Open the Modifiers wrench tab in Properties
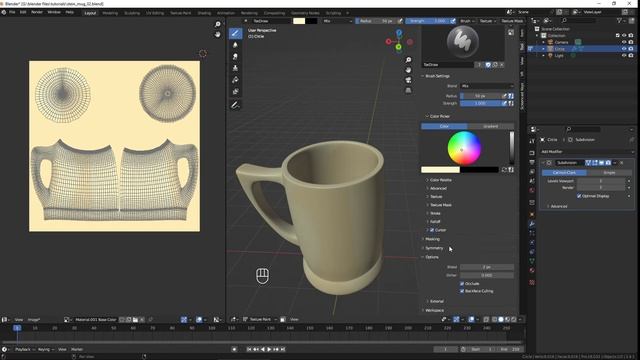This screenshot has width=640, height=360. click(532, 224)
